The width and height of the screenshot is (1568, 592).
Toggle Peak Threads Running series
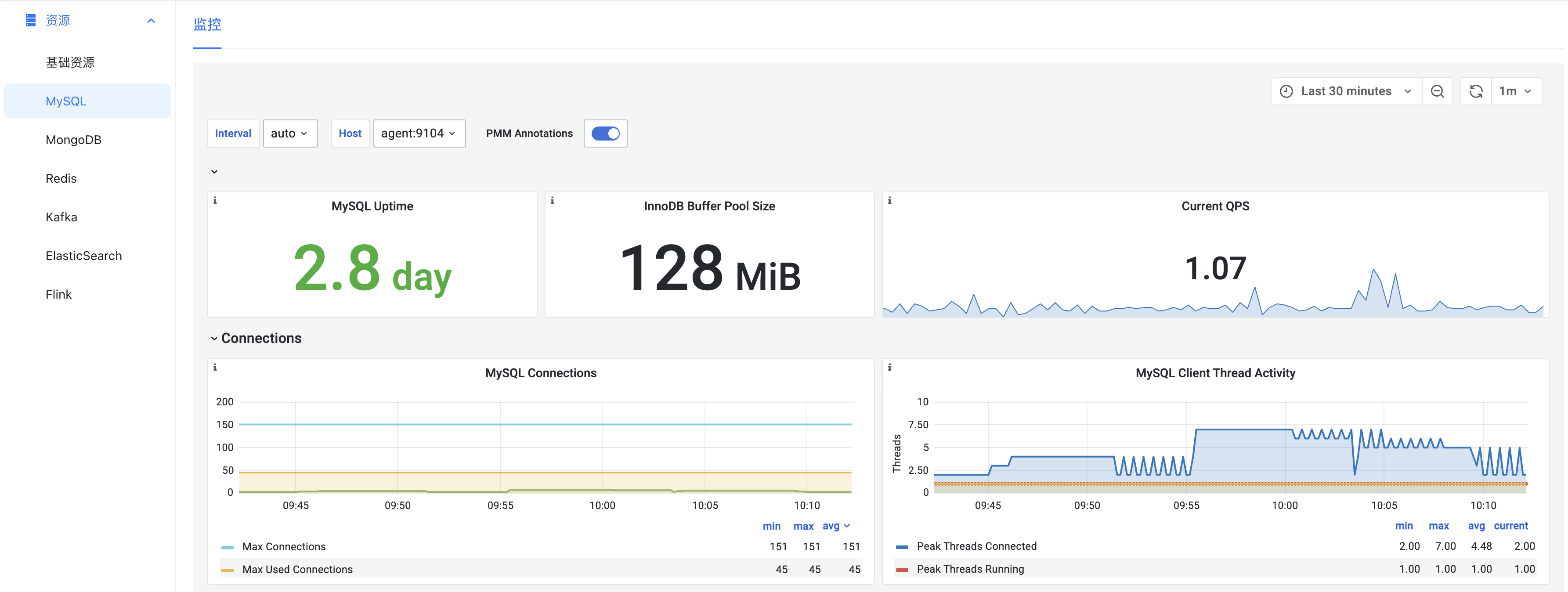pos(970,569)
